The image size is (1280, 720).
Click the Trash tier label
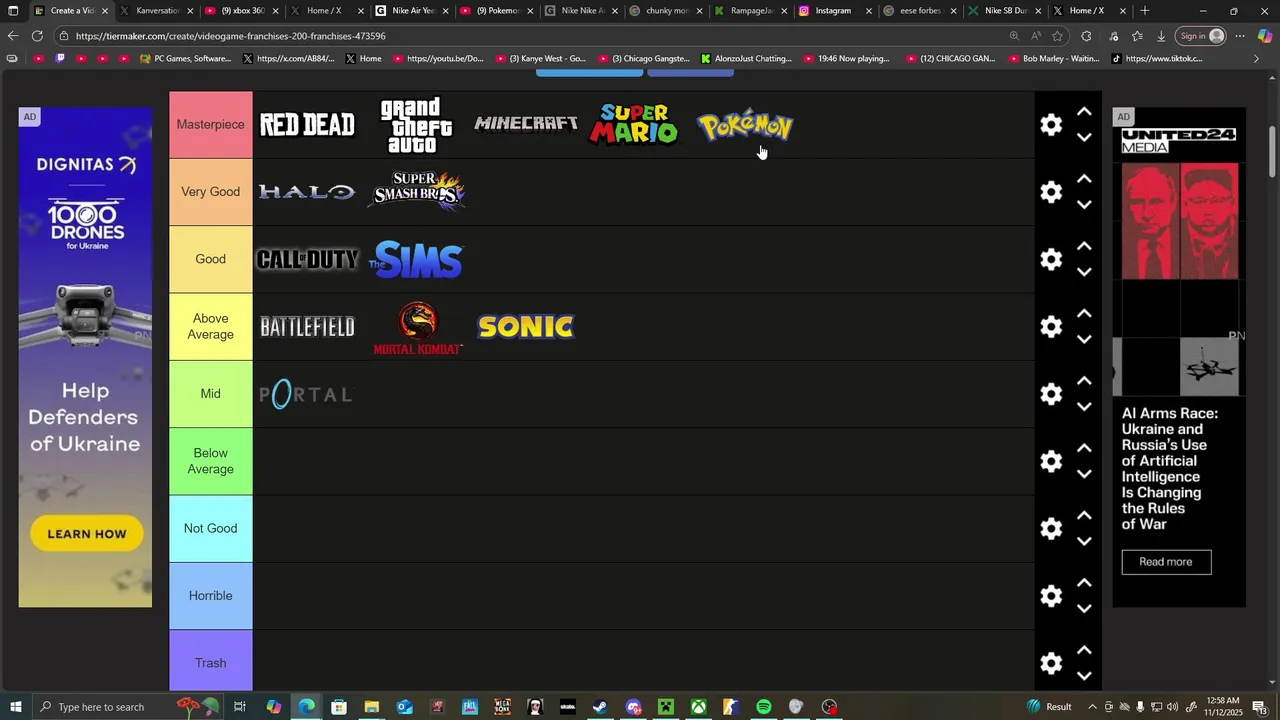pos(210,663)
